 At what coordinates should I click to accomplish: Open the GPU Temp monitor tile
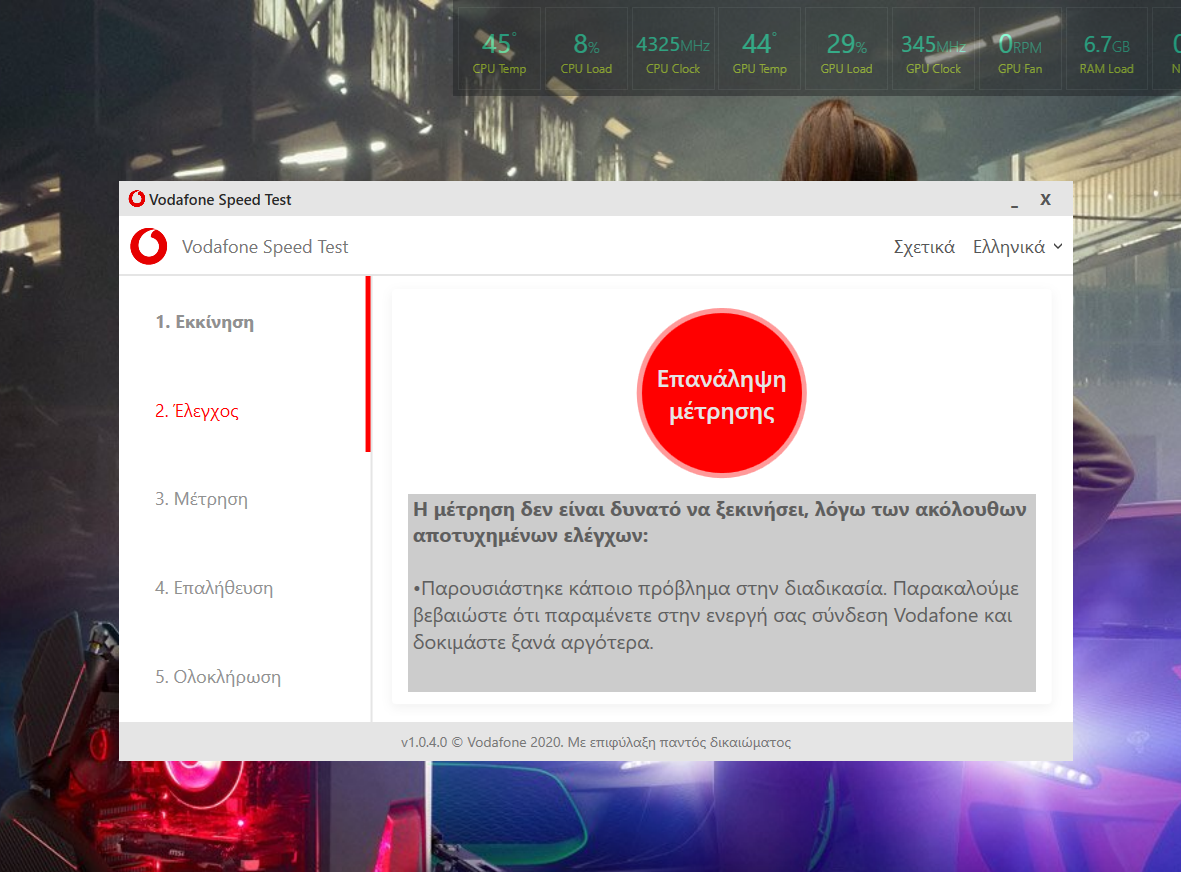point(759,52)
